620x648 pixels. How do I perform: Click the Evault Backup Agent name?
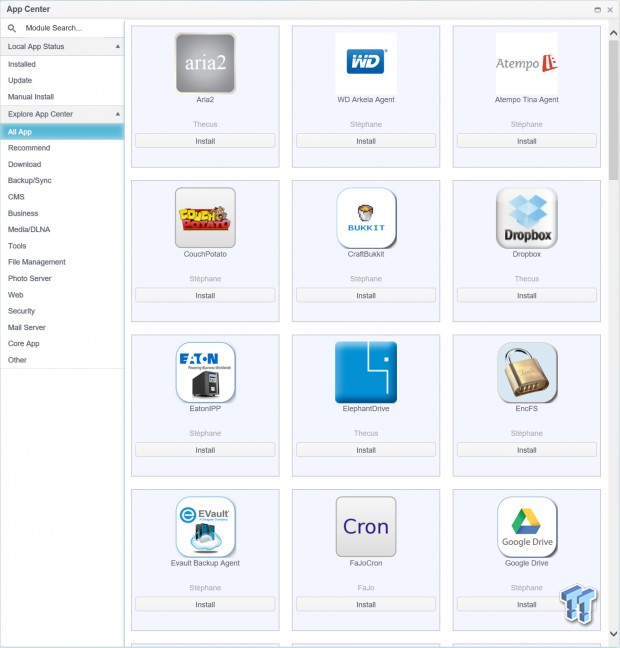pos(205,563)
